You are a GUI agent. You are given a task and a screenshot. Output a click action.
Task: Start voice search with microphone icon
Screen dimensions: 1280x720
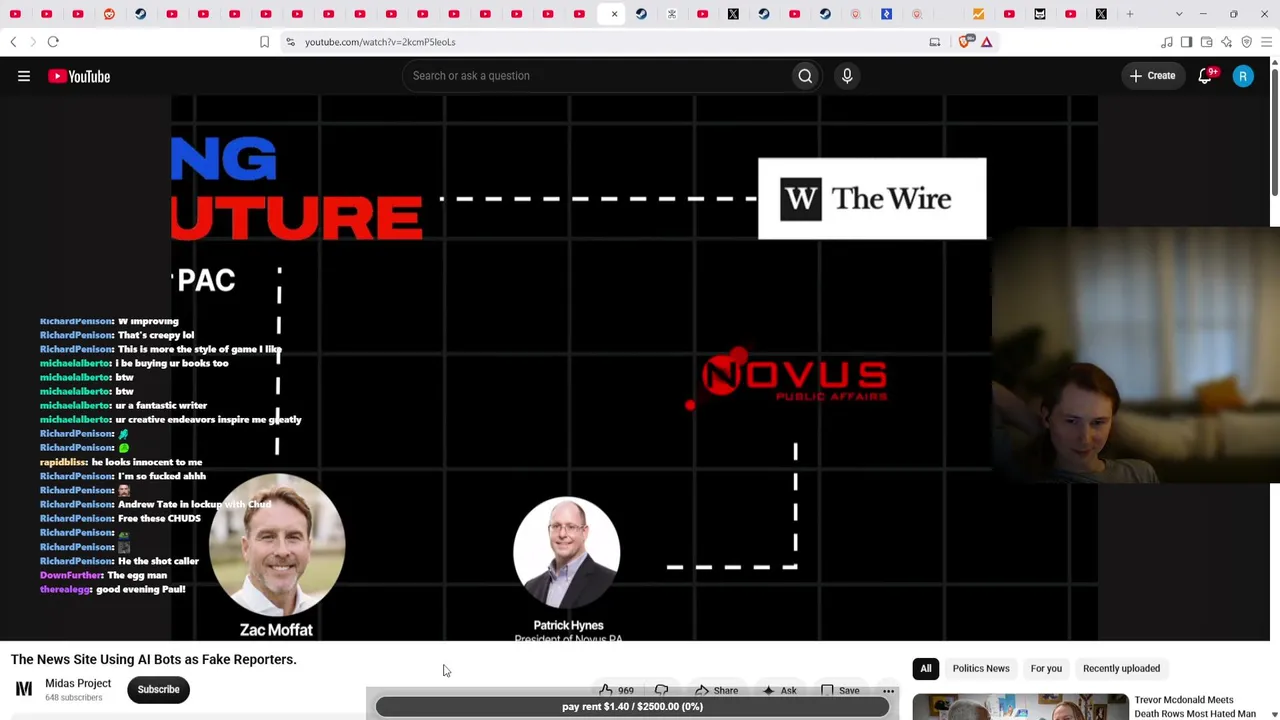[x=847, y=76]
